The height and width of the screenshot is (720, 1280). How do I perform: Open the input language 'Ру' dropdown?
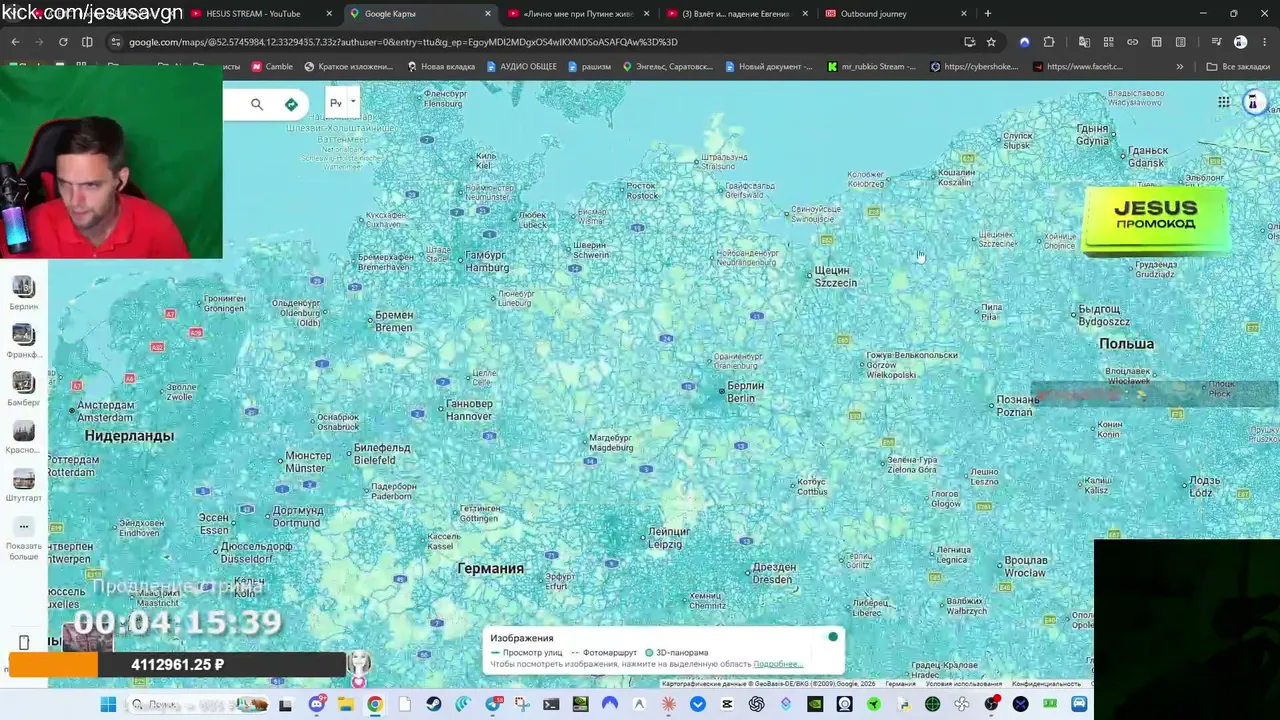coord(342,103)
